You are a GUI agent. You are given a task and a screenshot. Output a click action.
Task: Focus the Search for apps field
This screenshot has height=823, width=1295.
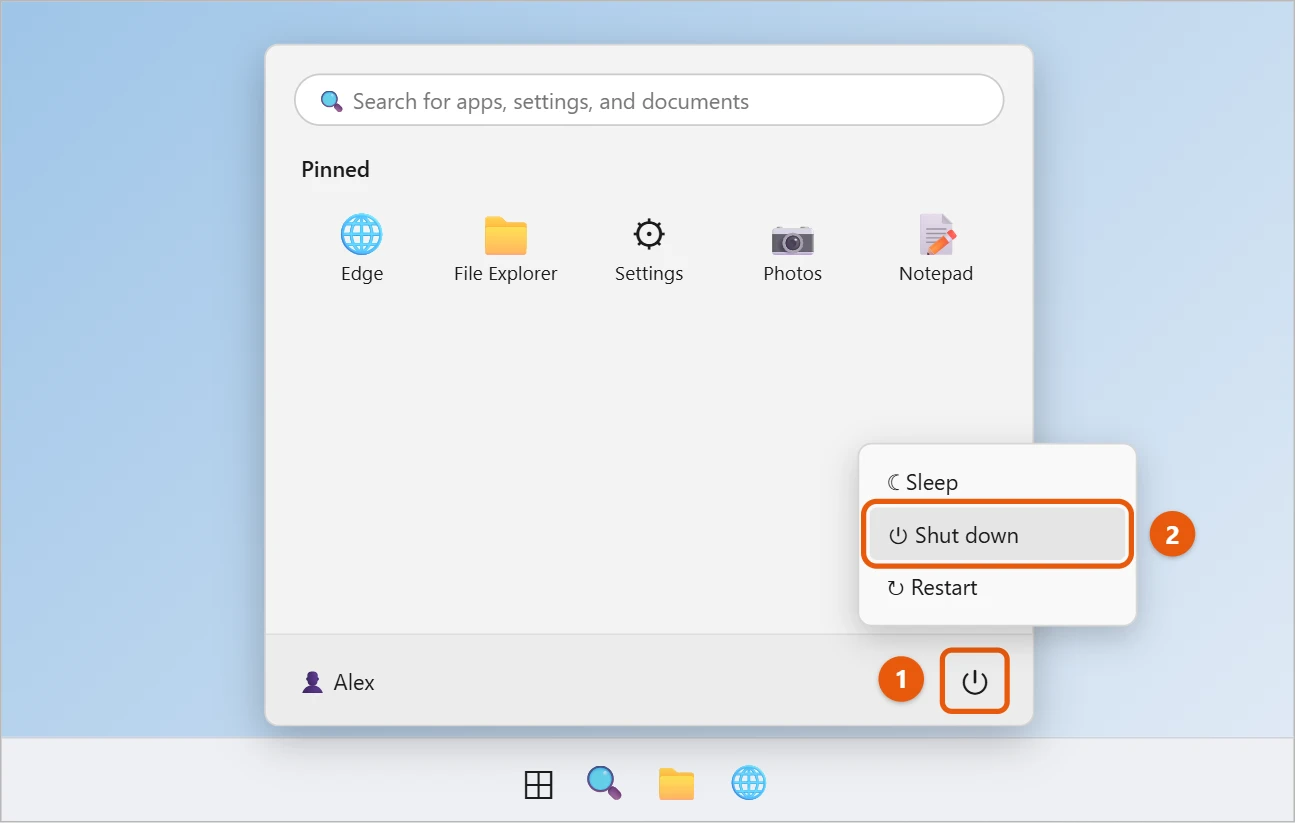(x=649, y=100)
